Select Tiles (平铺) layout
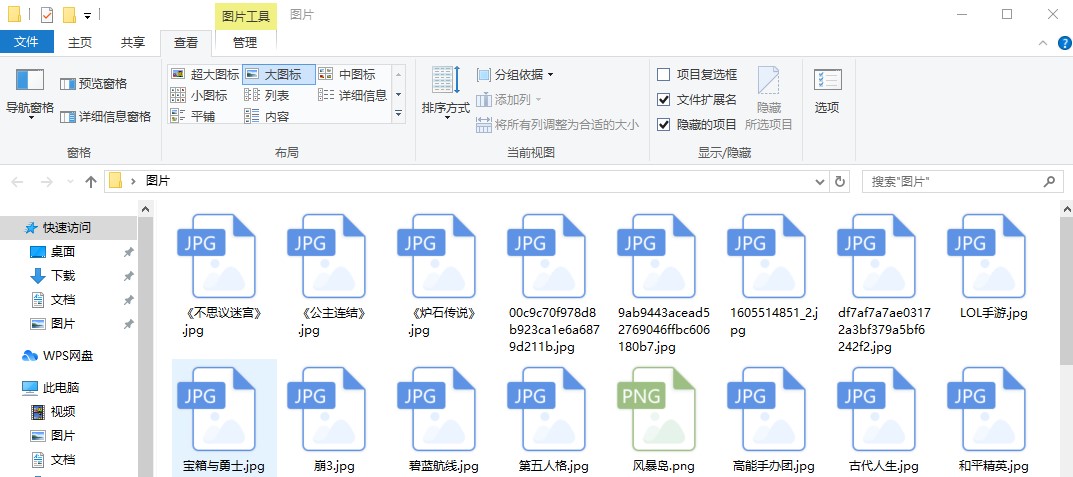The image size is (1073, 477). click(193, 116)
